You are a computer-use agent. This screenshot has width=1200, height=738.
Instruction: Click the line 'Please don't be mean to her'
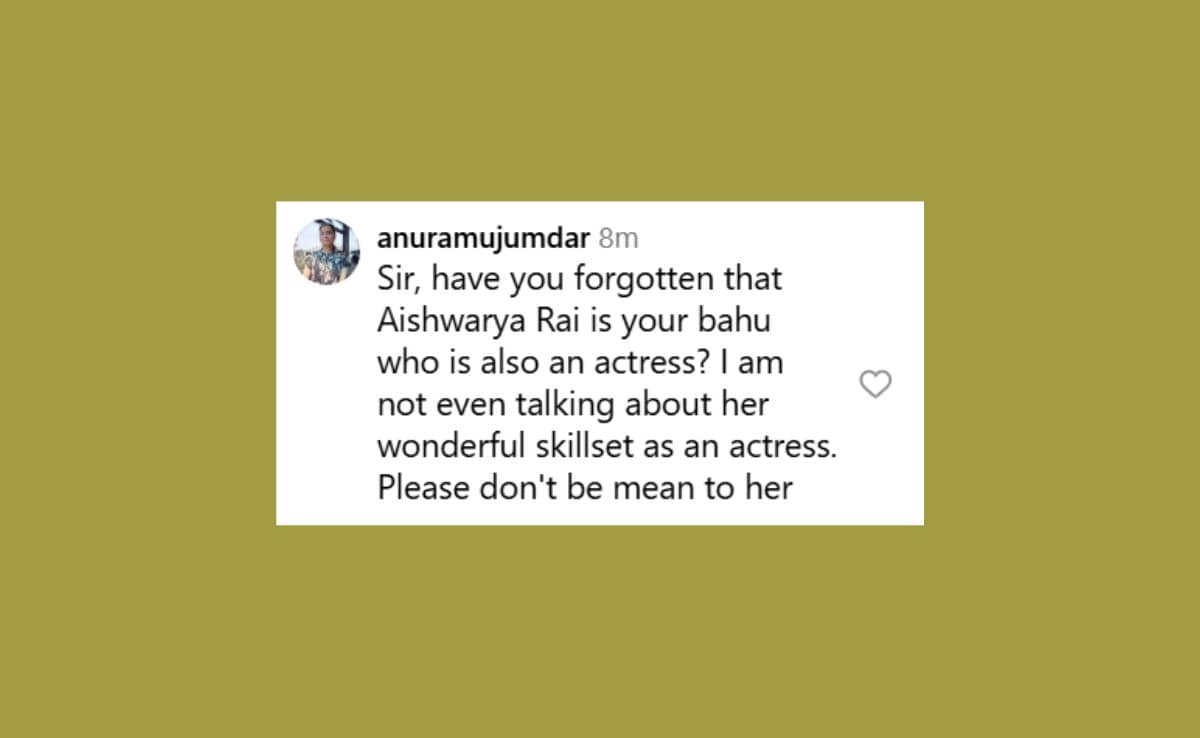click(585, 489)
